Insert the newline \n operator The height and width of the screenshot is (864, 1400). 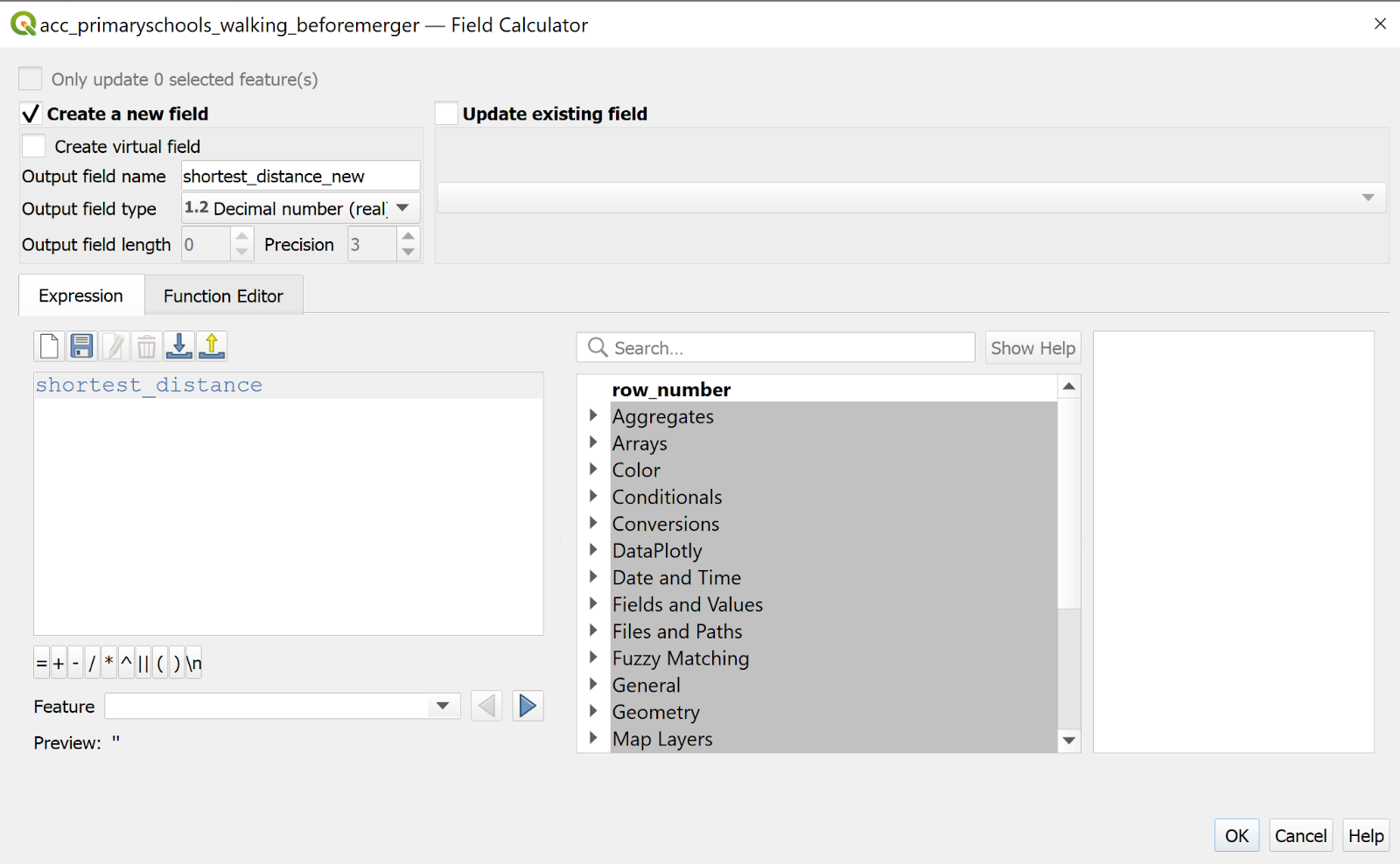coord(193,664)
